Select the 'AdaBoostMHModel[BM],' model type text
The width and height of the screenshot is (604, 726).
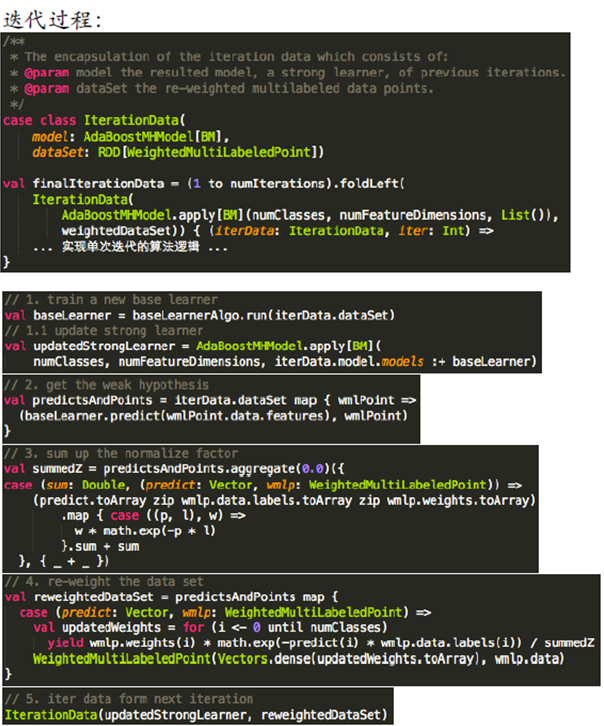(156, 137)
